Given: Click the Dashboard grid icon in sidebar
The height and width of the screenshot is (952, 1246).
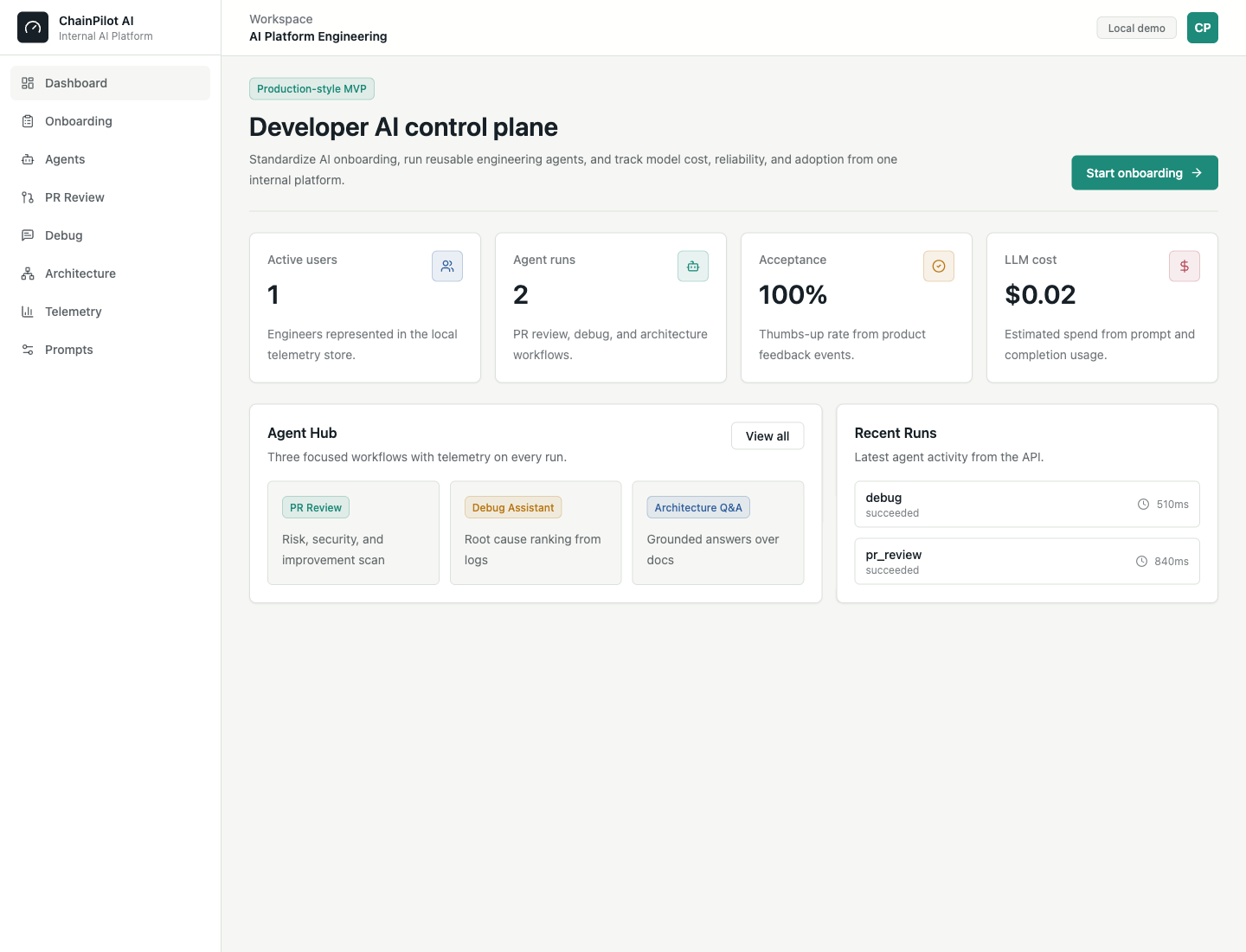Looking at the screenshot, I should [28, 83].
